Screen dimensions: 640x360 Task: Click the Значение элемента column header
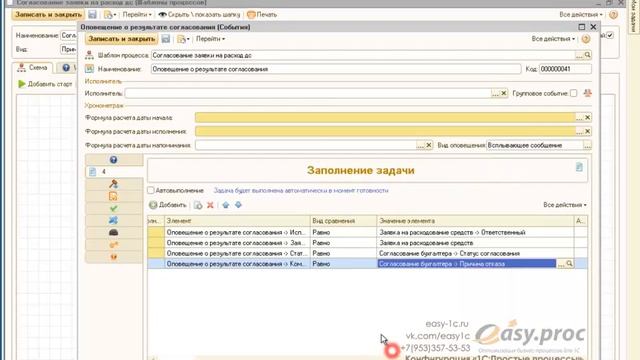point(475,221)
